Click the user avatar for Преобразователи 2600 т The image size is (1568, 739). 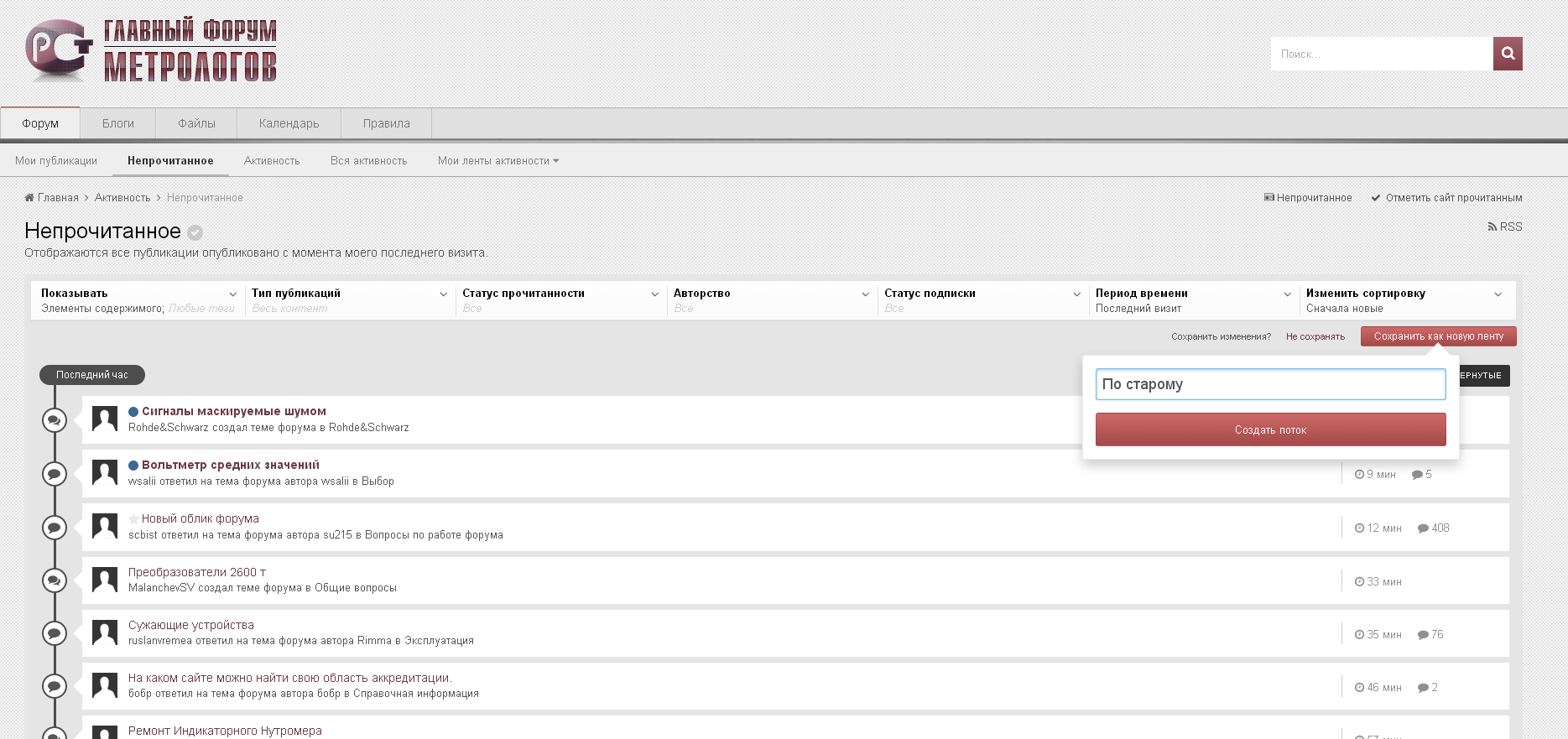pos(105,580)
